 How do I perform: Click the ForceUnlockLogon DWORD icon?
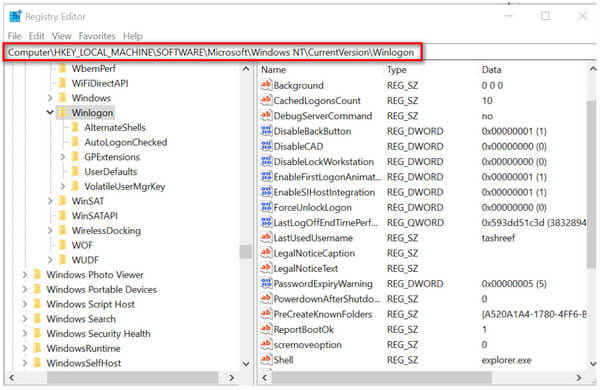266,207
